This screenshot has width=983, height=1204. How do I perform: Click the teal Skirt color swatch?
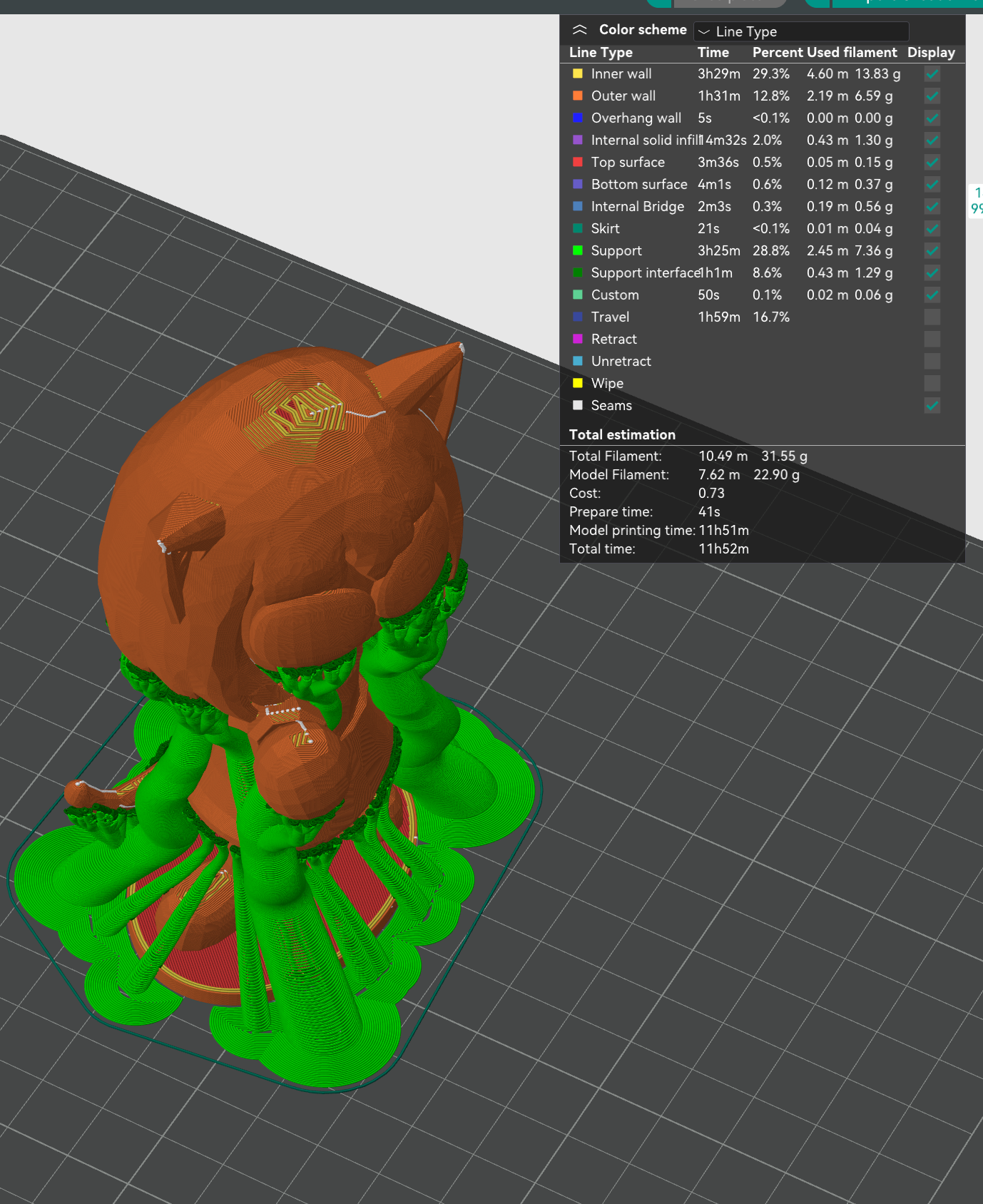[x=578, y=228]
